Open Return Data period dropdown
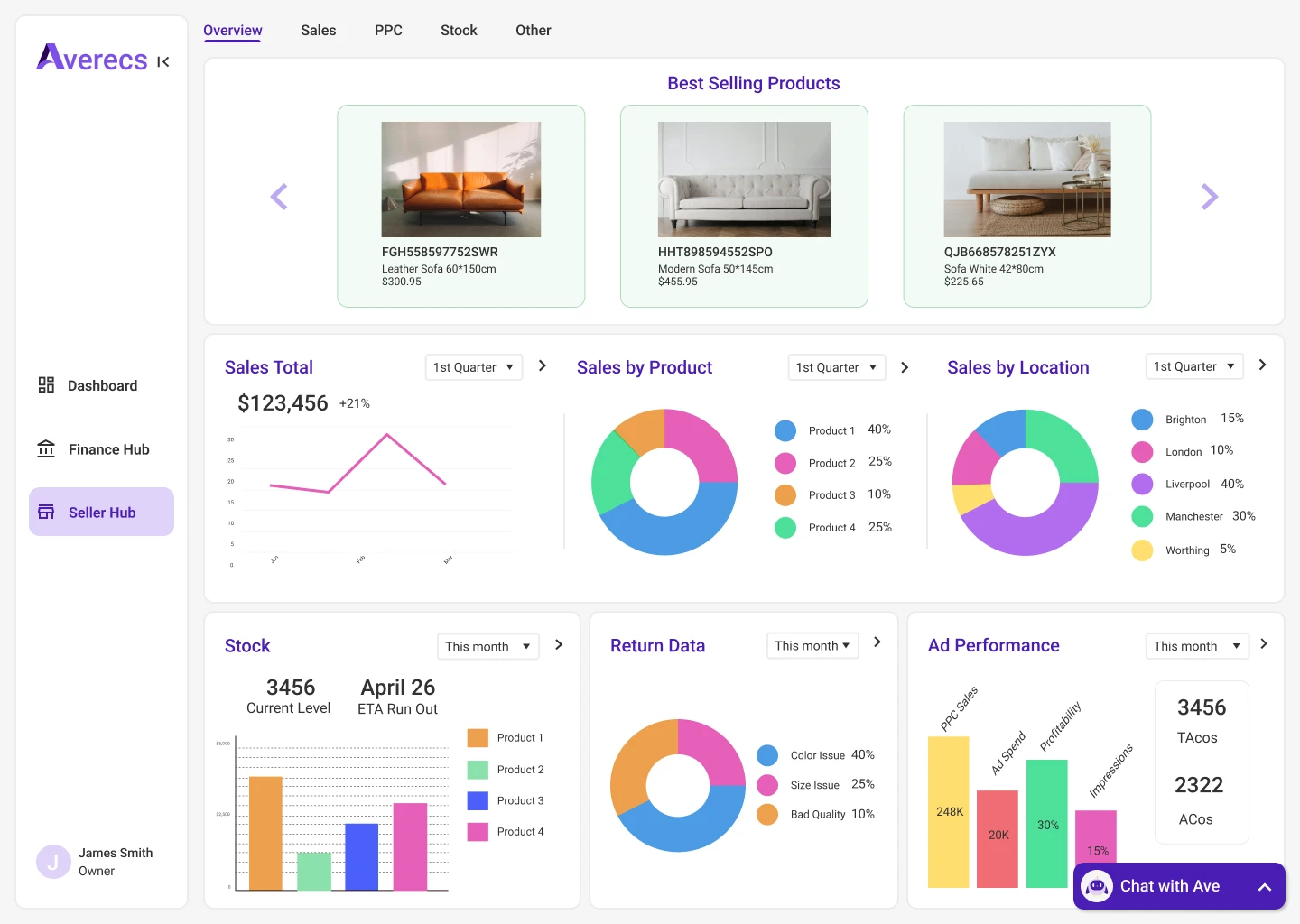1300x924 pixels. pyautogui.click(x=812, y=646)
